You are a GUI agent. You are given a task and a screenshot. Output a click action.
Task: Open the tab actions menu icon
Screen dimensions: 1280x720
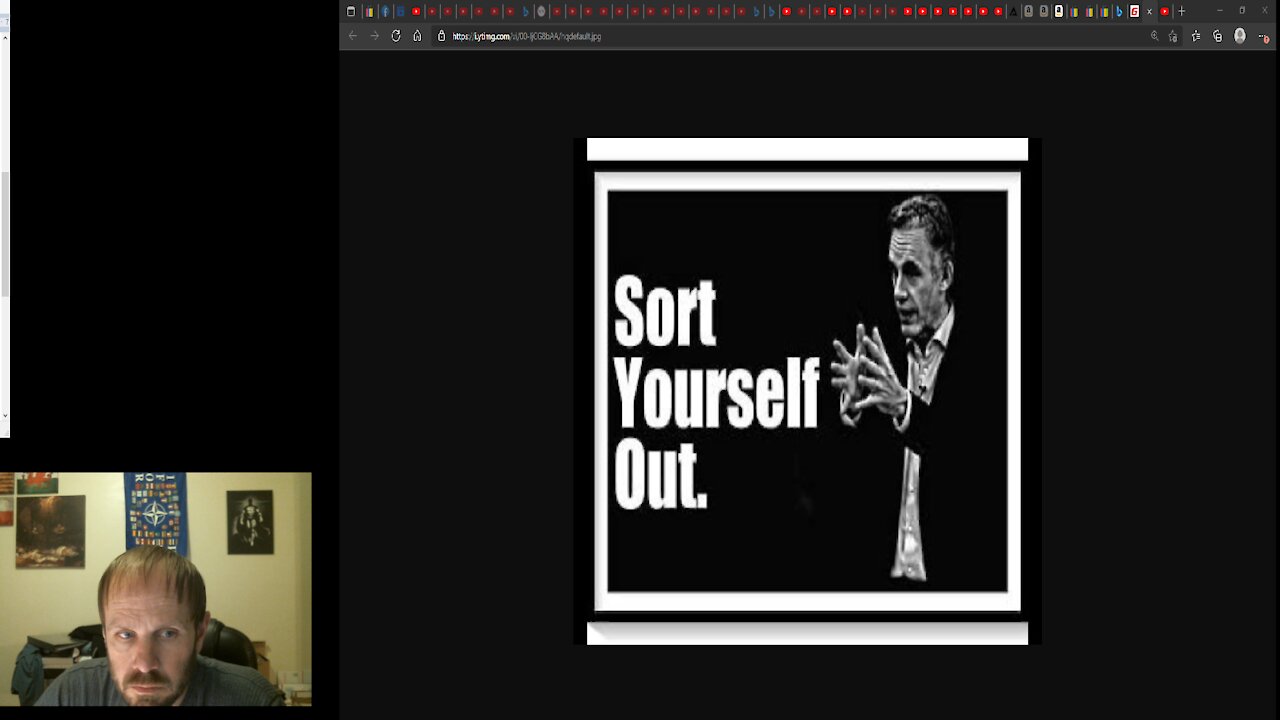tap(351, 12)
